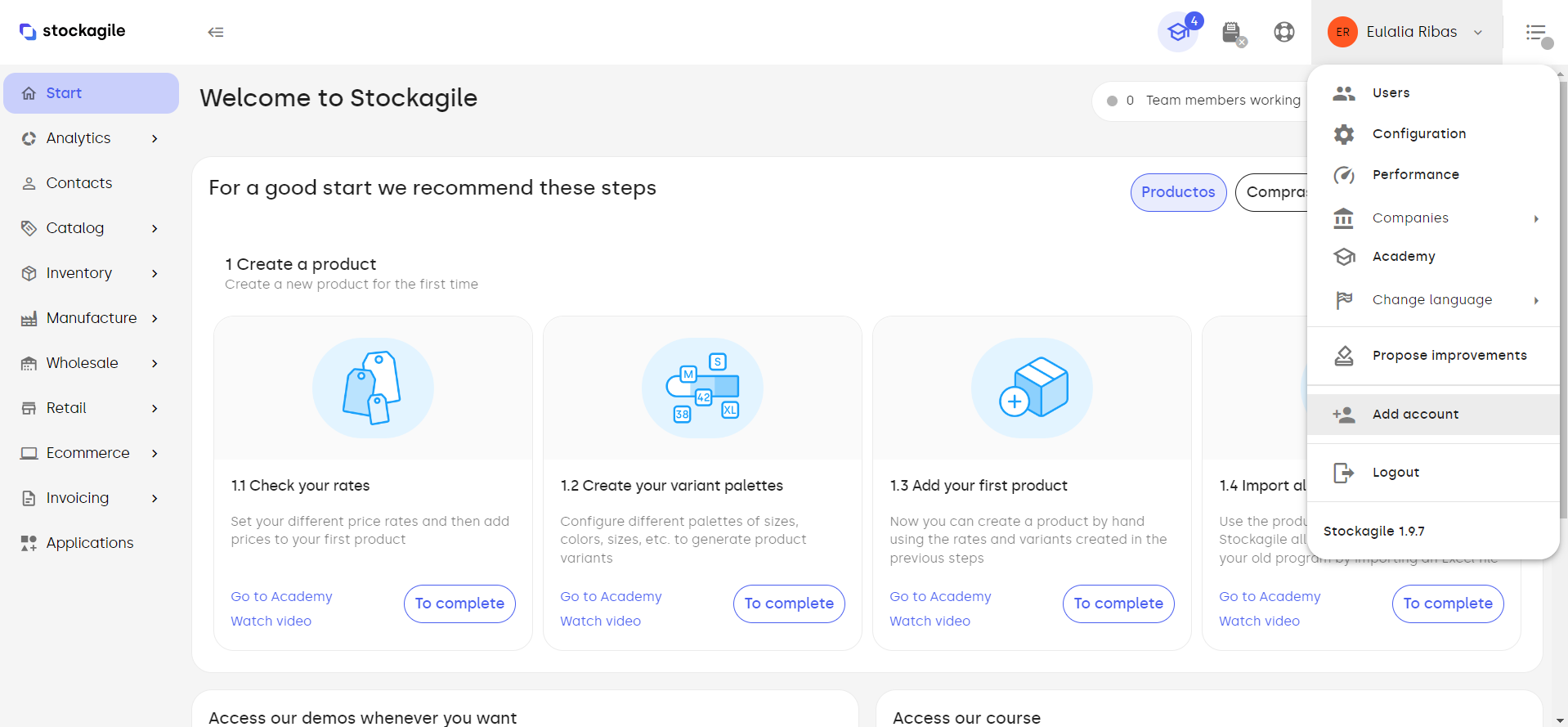Open the Change language submenu arrow
Screen dimensions: 1568x727
pyautogui.click(x=1536, y=300)
